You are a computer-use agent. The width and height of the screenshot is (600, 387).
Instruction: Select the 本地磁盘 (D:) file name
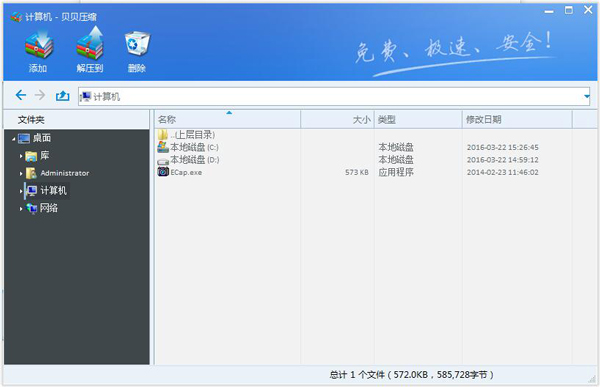click(x=195, y=160)
